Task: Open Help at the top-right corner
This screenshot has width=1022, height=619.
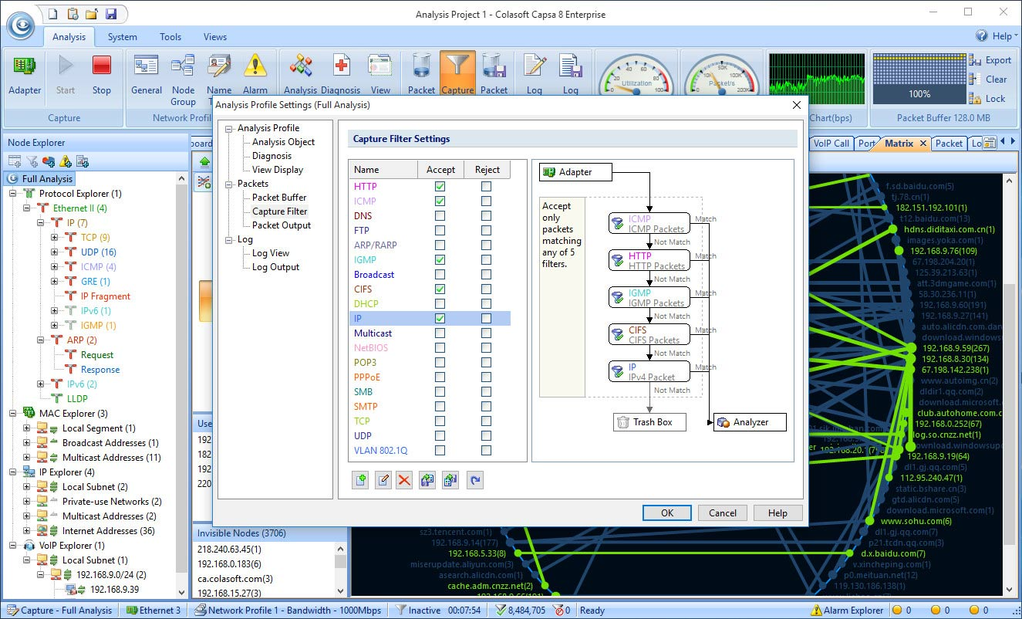Action: click(995, 36)
